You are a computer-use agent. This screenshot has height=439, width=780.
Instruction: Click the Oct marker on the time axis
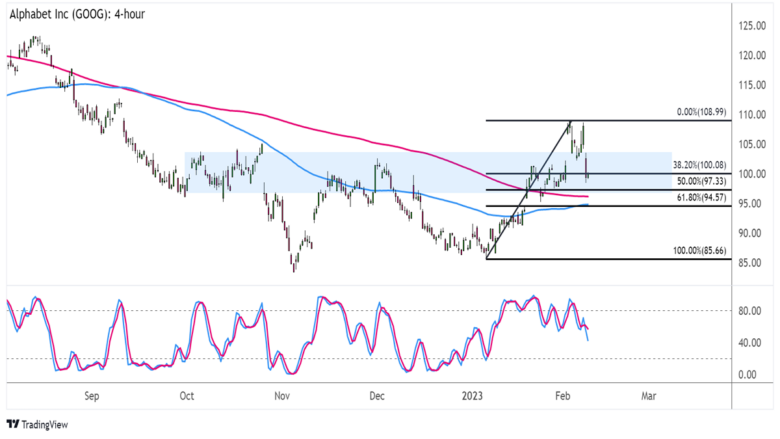coord(187,396)
